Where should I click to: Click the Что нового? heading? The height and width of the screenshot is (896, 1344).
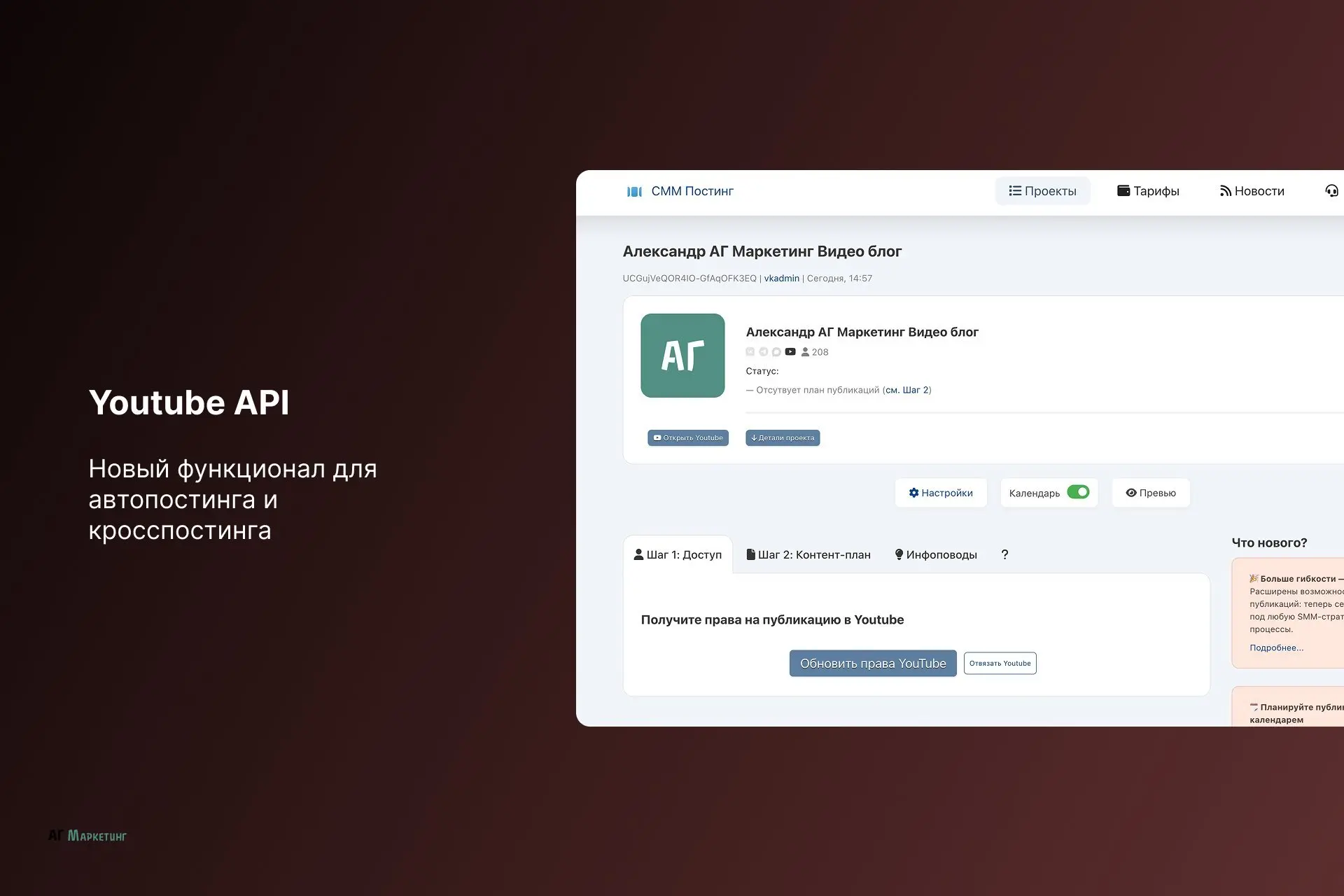[1269, 542]
